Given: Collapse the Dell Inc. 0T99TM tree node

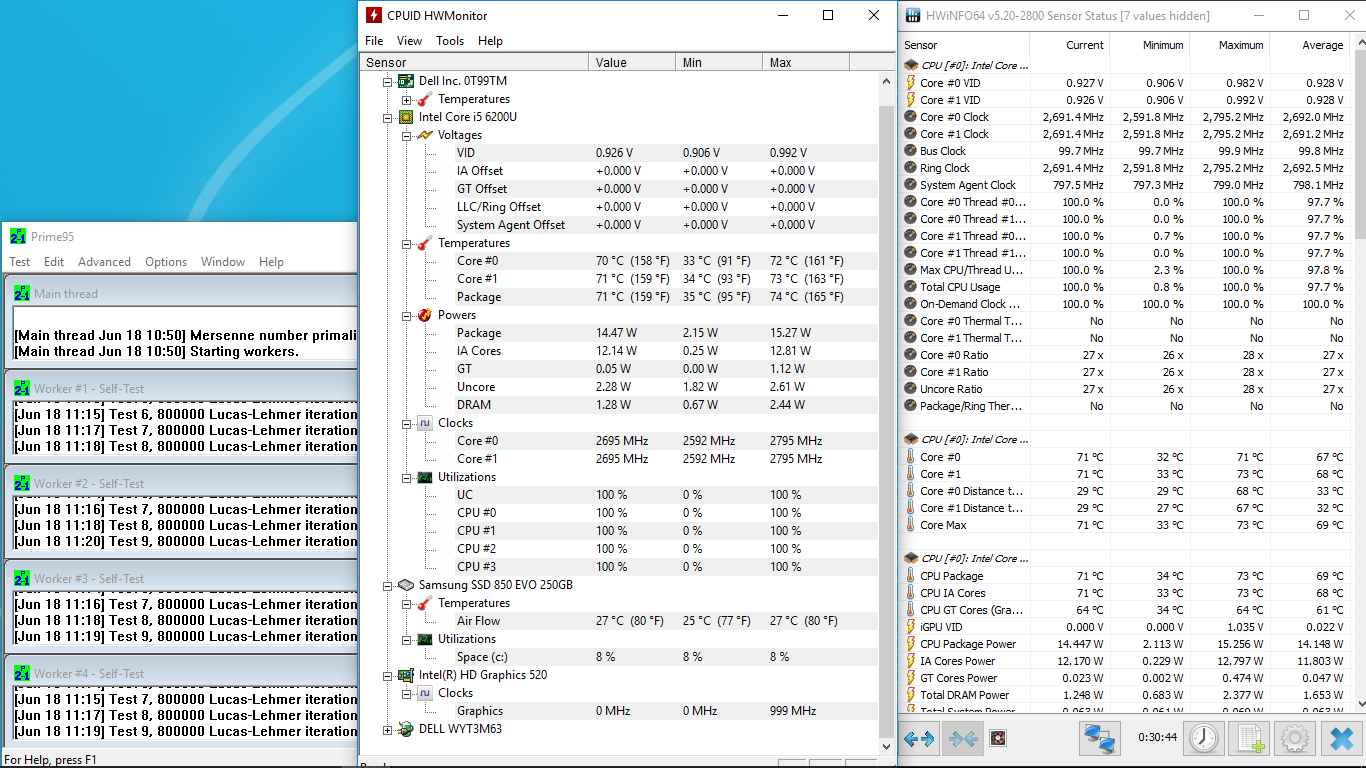Looking at the screenshot, I should [388, 81].
